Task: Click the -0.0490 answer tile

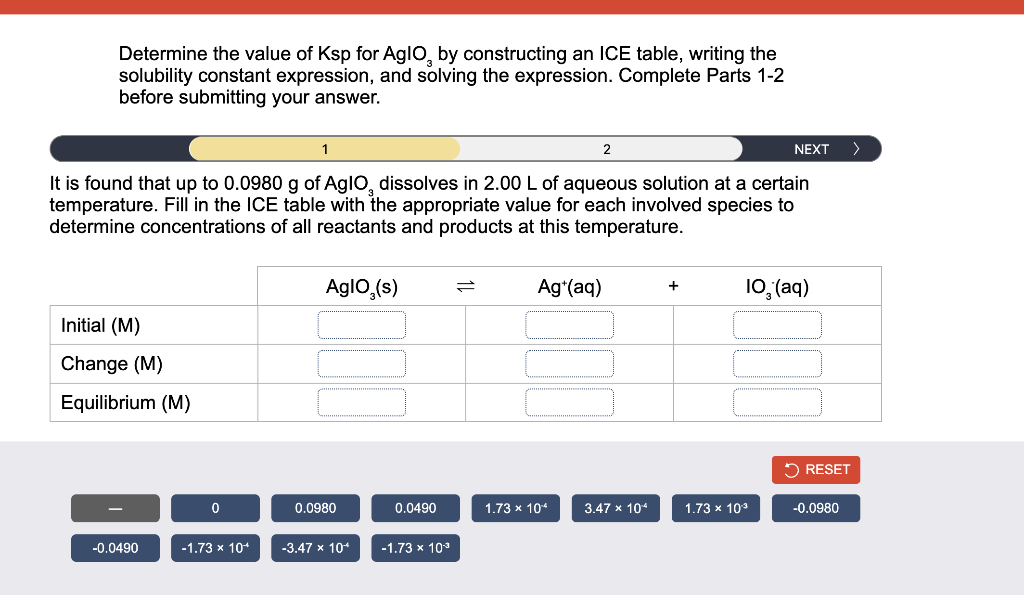Action: (115, 547)
